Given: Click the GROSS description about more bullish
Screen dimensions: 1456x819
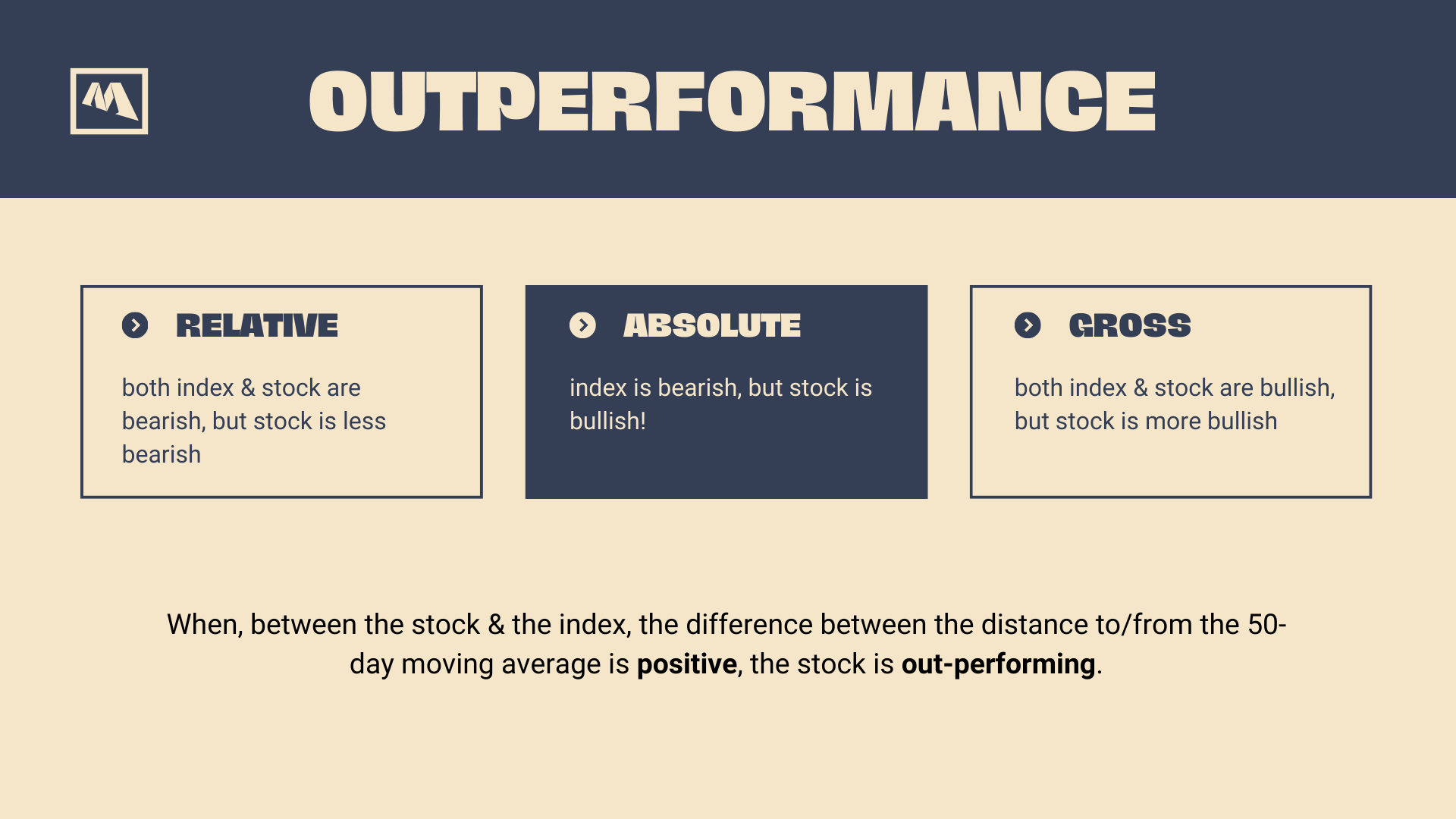Looking at the screenshot, I should (x=1175, y=404).
